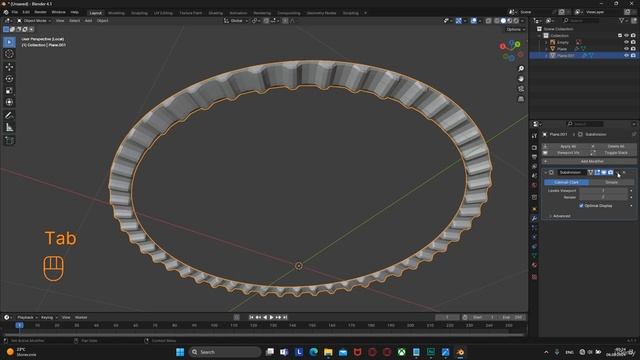Open the File menu
The height and width of the screenshot is (360, 640).
click(15, 12)
